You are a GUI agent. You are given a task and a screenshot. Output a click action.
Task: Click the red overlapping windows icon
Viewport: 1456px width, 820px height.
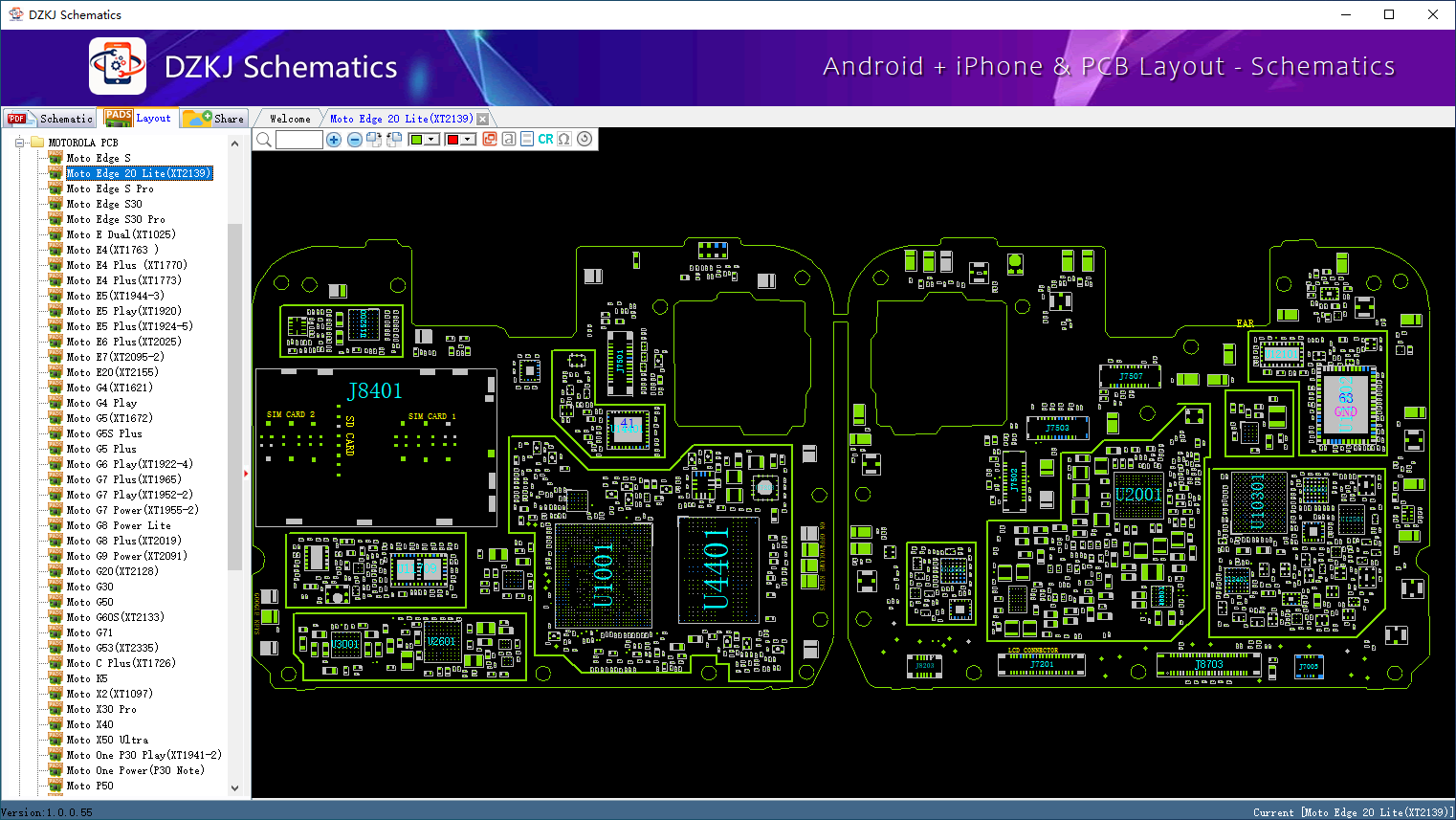[x=490, y=140]
